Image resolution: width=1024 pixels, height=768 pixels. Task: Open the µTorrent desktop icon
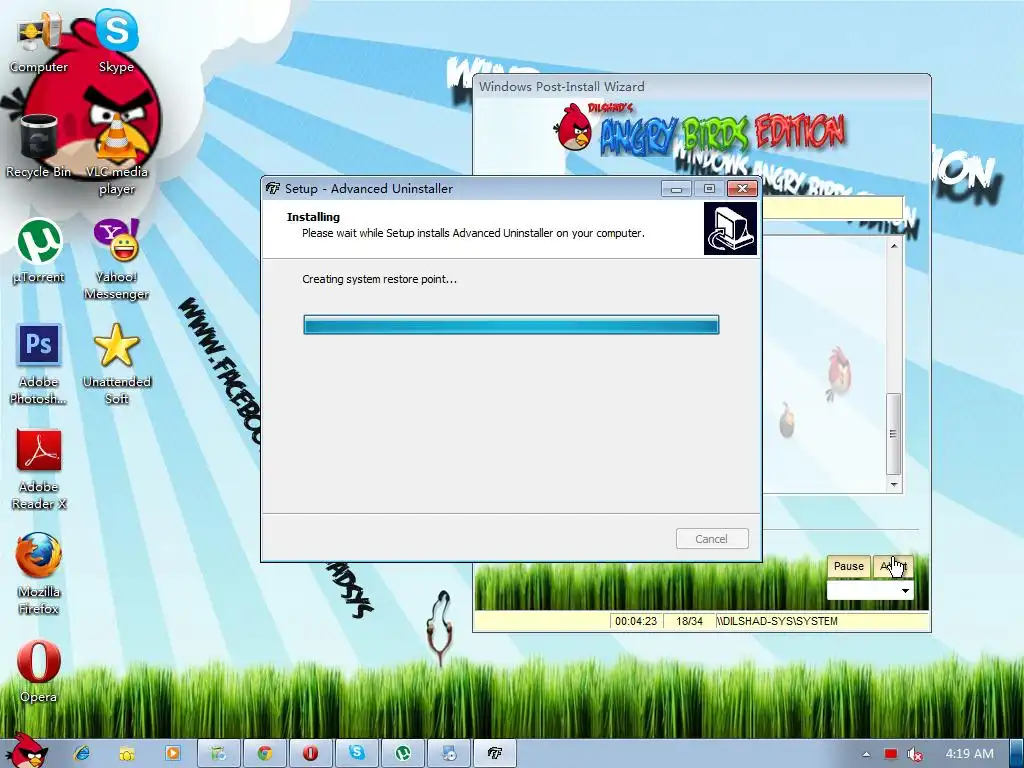(39, 251)
